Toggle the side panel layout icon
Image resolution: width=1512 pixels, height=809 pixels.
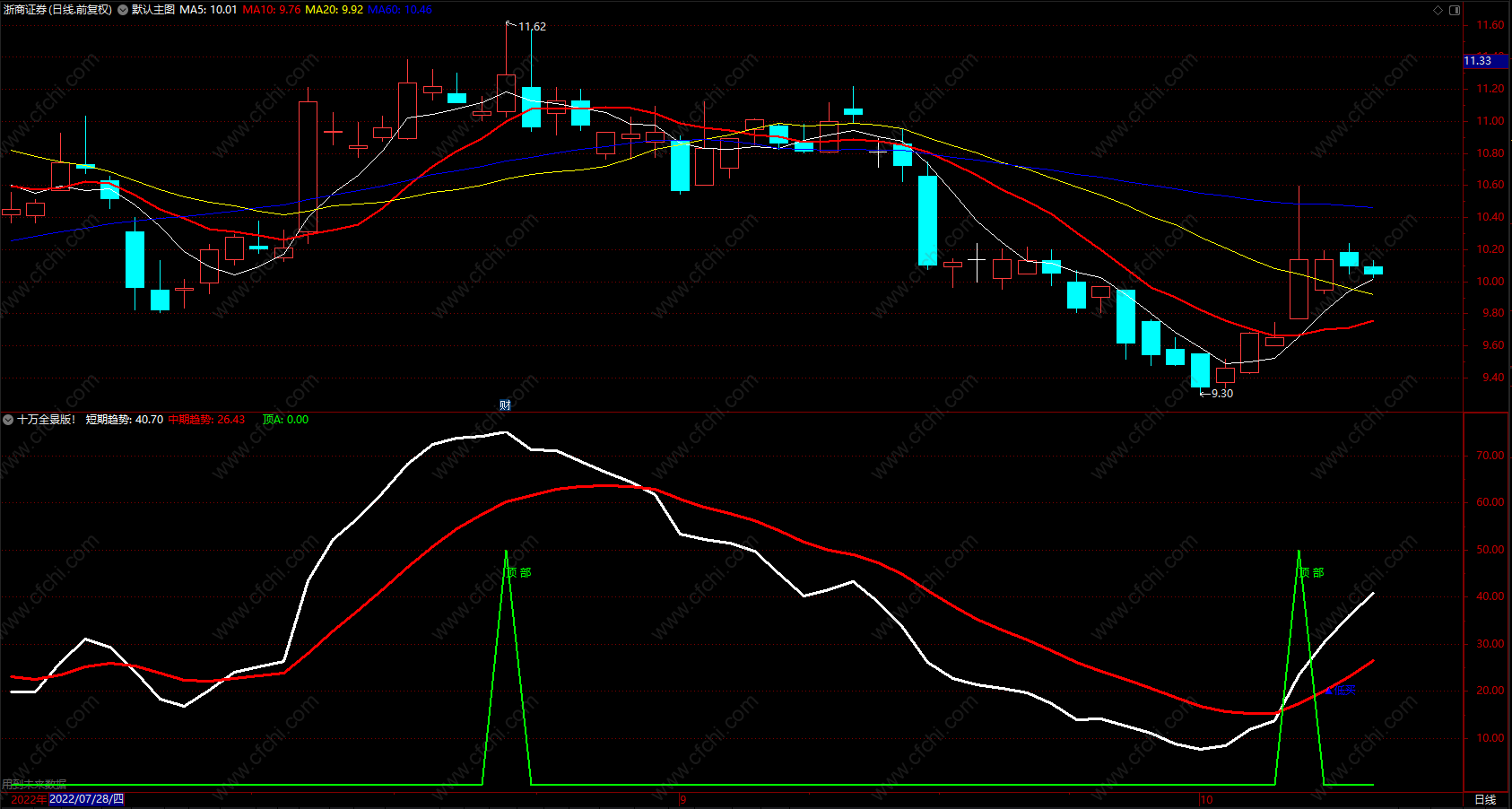pyautogui.click(x=1455, y=10)
